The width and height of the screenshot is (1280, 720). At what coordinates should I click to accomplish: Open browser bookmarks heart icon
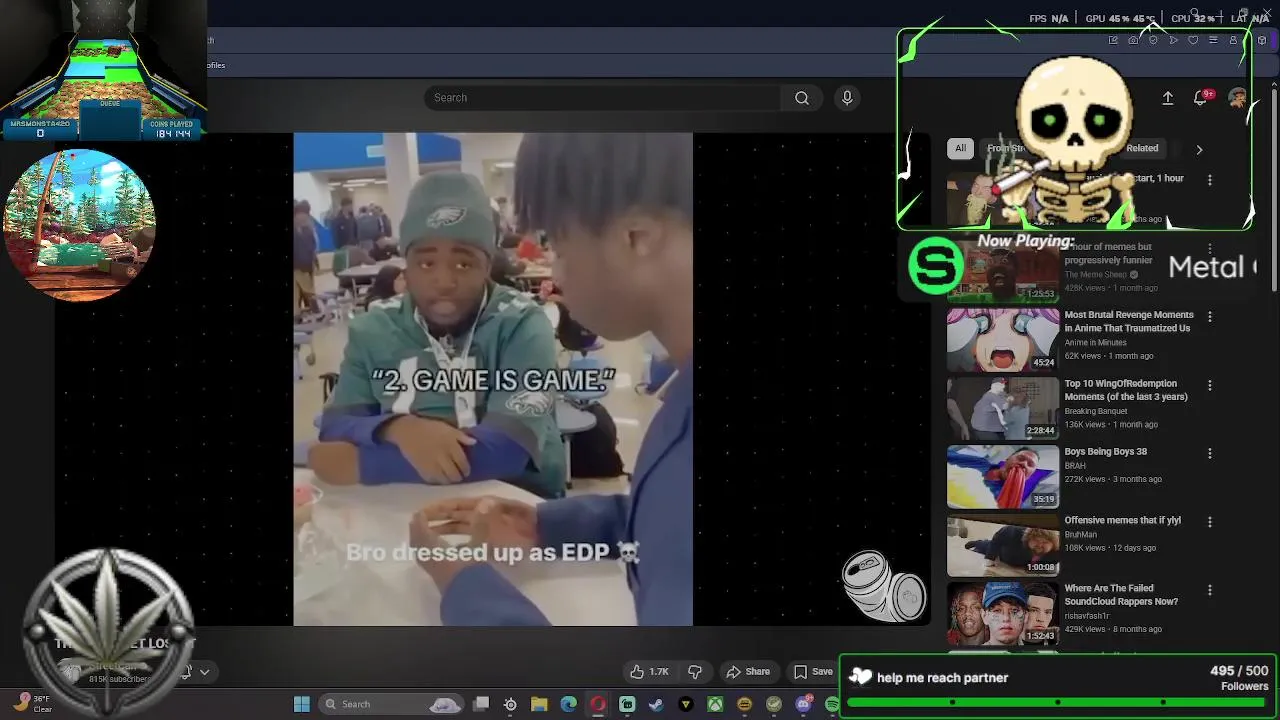(x=1193, y=40)
